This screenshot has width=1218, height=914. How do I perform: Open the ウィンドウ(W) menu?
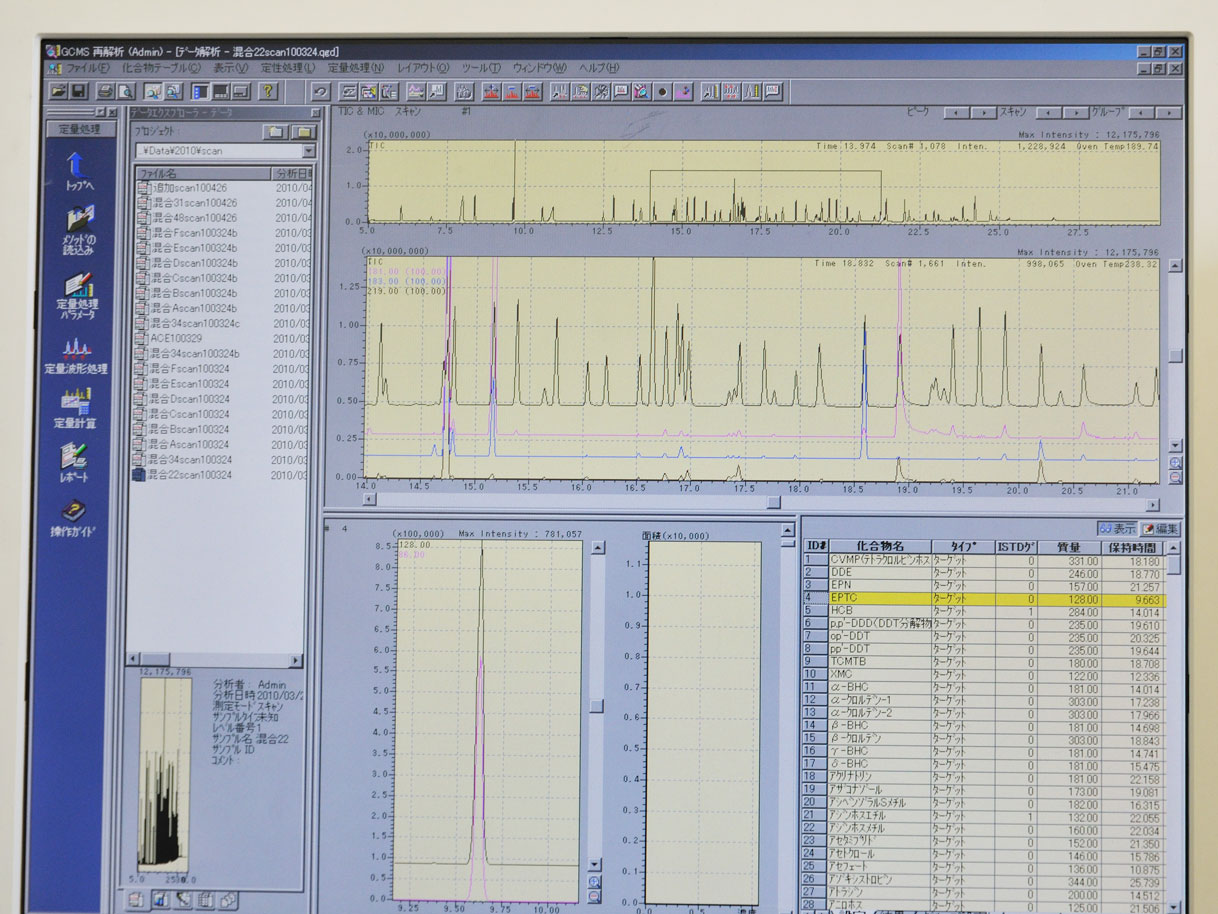pos(539,68)
